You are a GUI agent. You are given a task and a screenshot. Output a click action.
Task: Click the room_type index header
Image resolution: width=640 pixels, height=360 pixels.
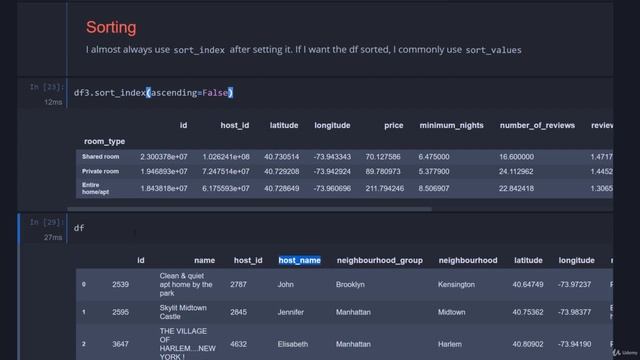[x=104, y=141]
